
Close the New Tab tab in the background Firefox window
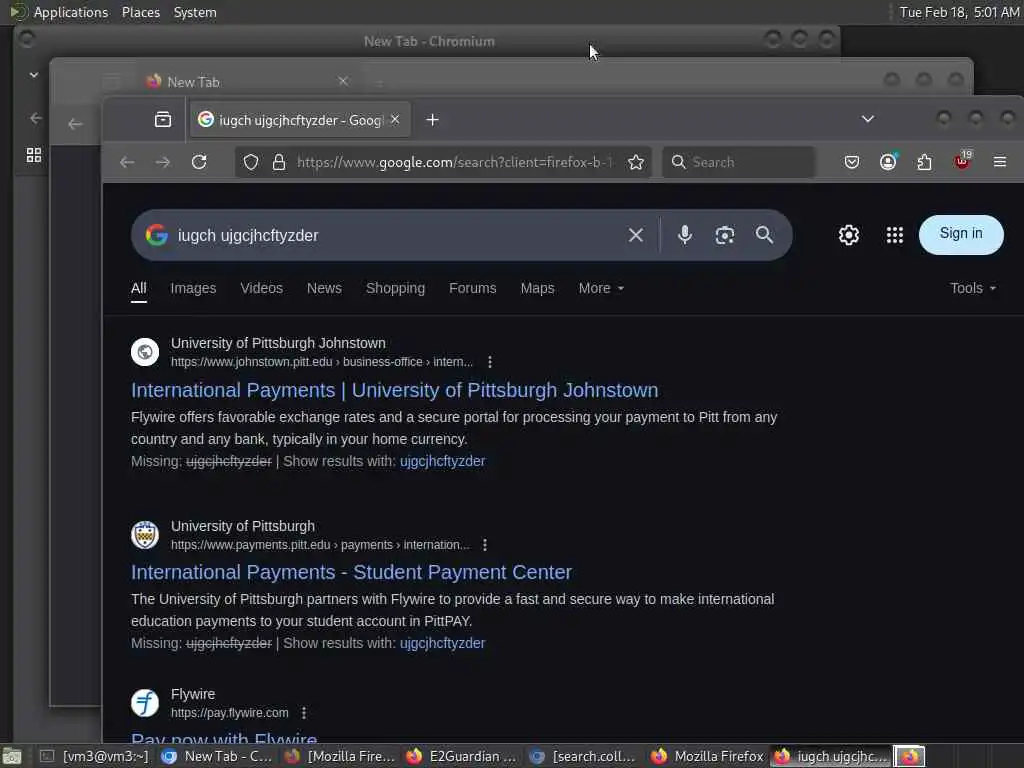pos(343,81)
